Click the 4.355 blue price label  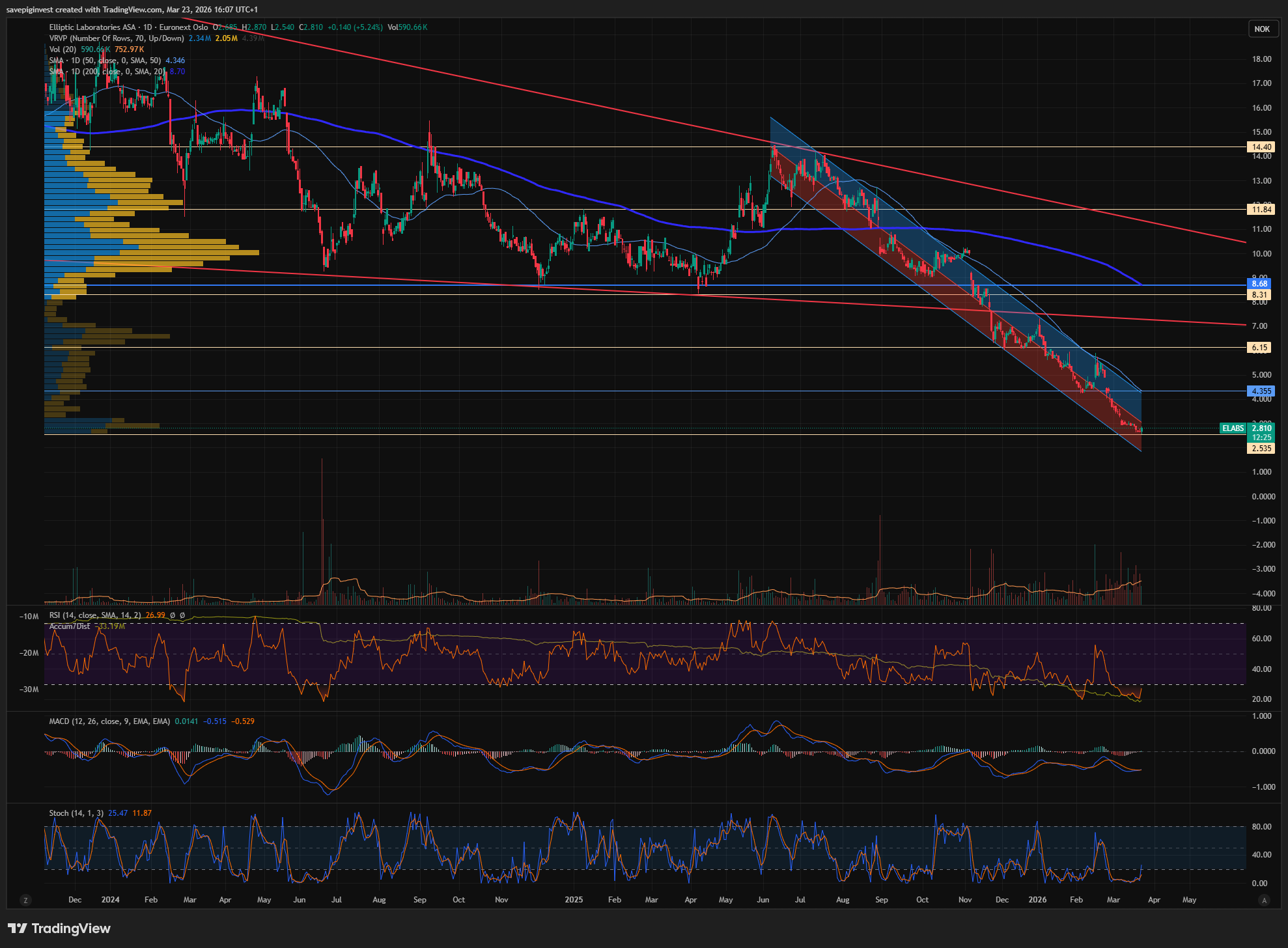[1261, 391]
